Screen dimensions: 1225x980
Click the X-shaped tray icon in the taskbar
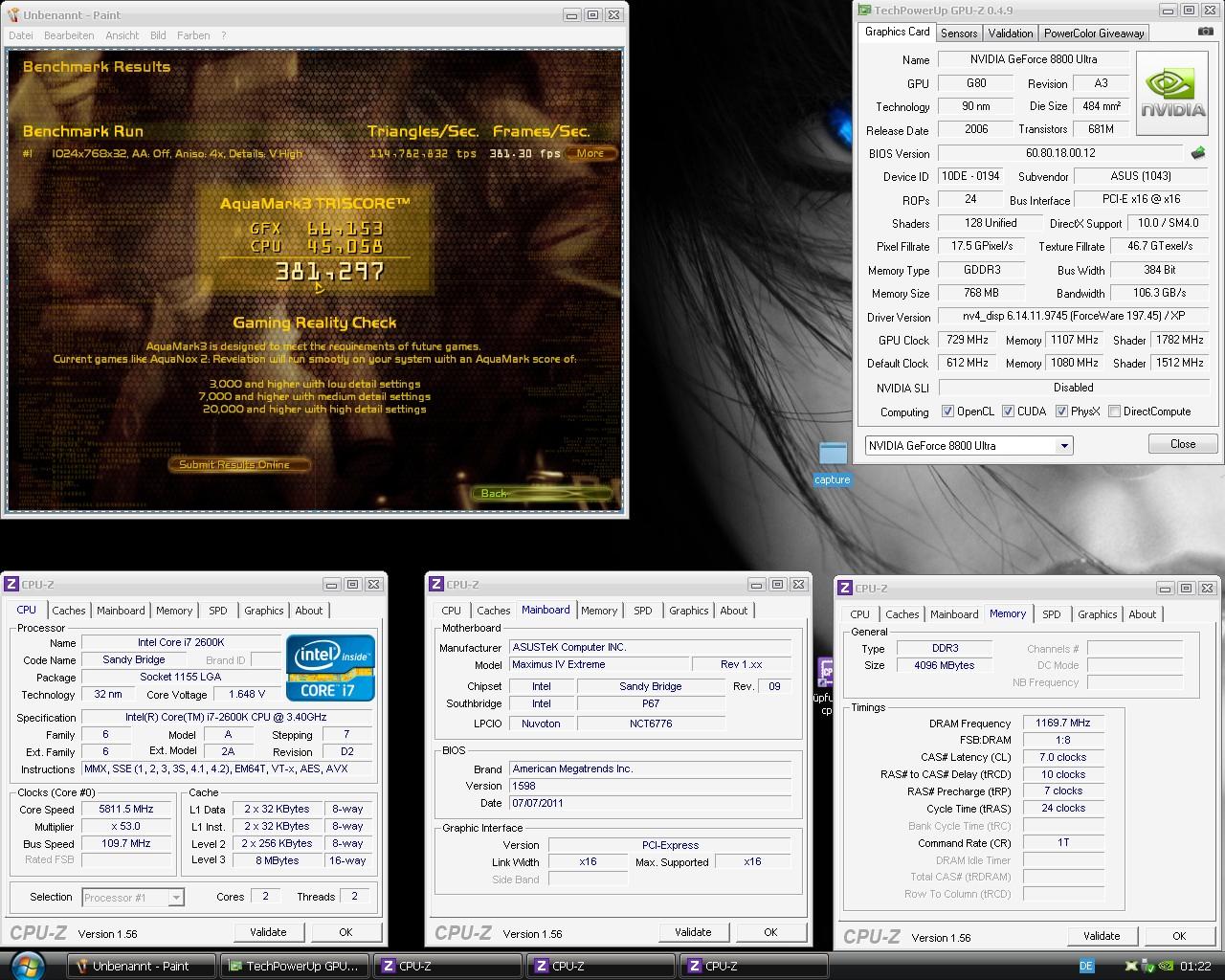1132,967
